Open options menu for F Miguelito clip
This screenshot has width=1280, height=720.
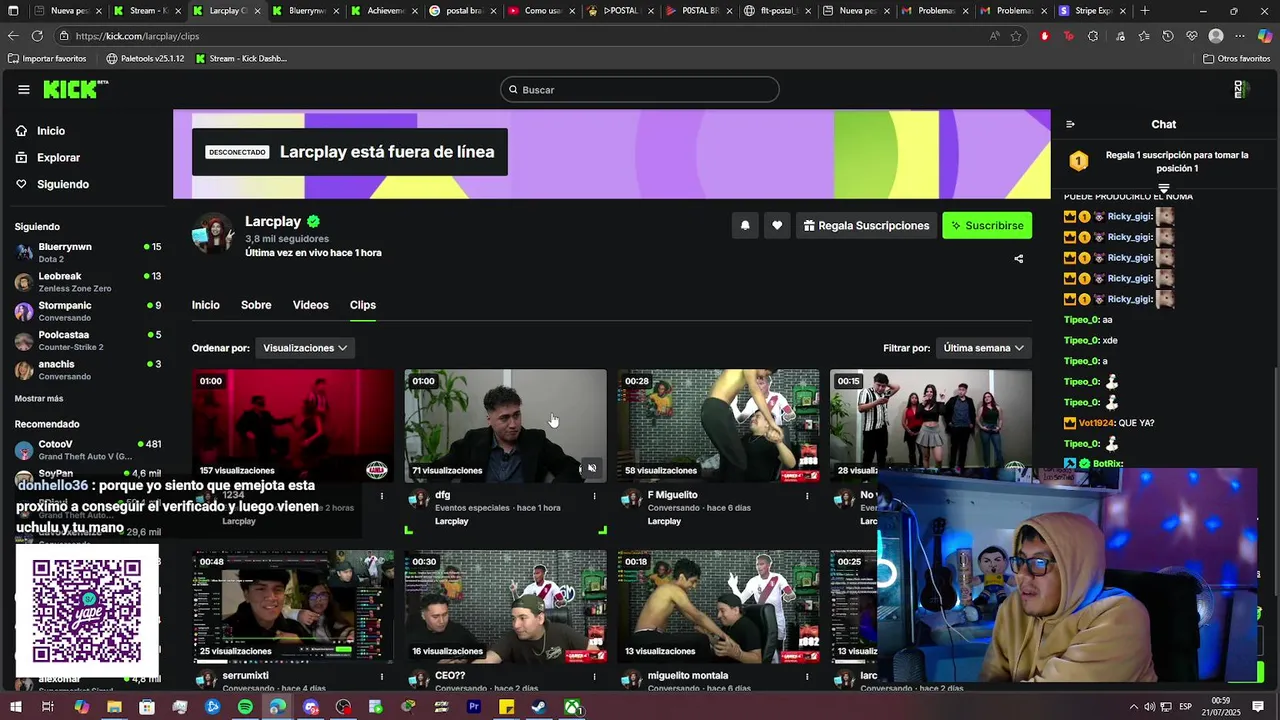point(807,496)
